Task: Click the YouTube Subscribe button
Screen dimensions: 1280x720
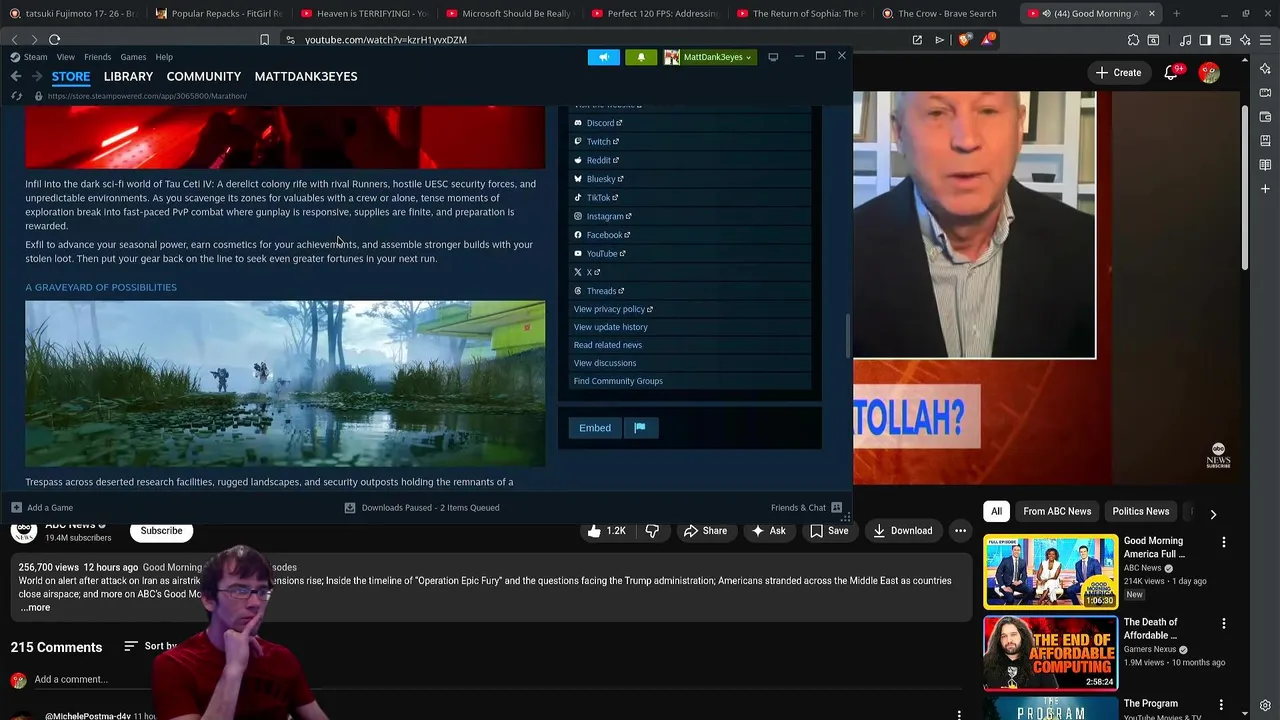Action: click(161, 531)
